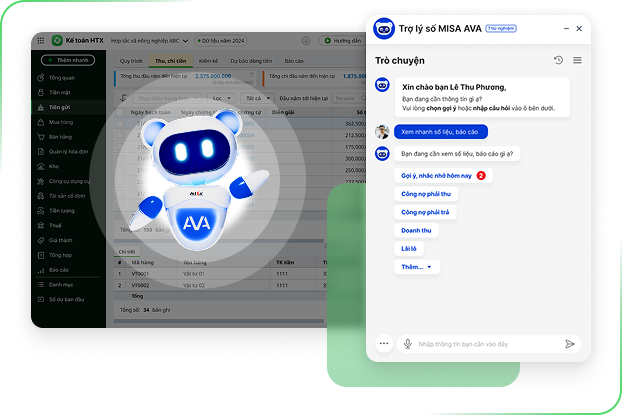The width and height of the screenshot is (622, 415).
Task: Open chat history in MISA AVA panel
Action: pos(558,61)
